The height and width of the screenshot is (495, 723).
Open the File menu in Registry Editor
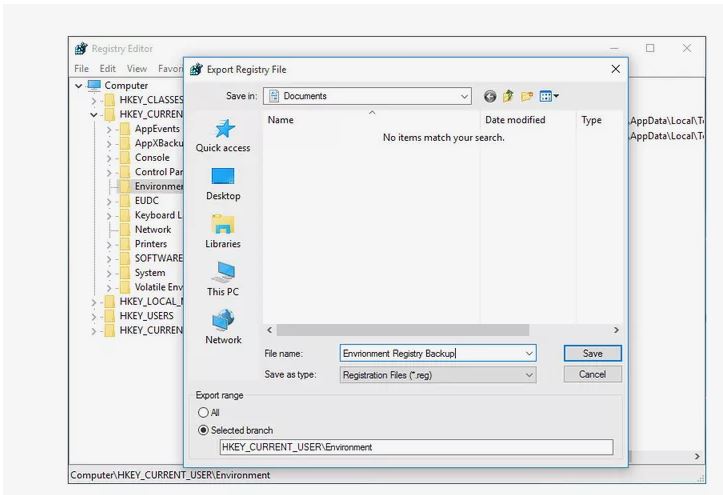(x=82, y=69)
